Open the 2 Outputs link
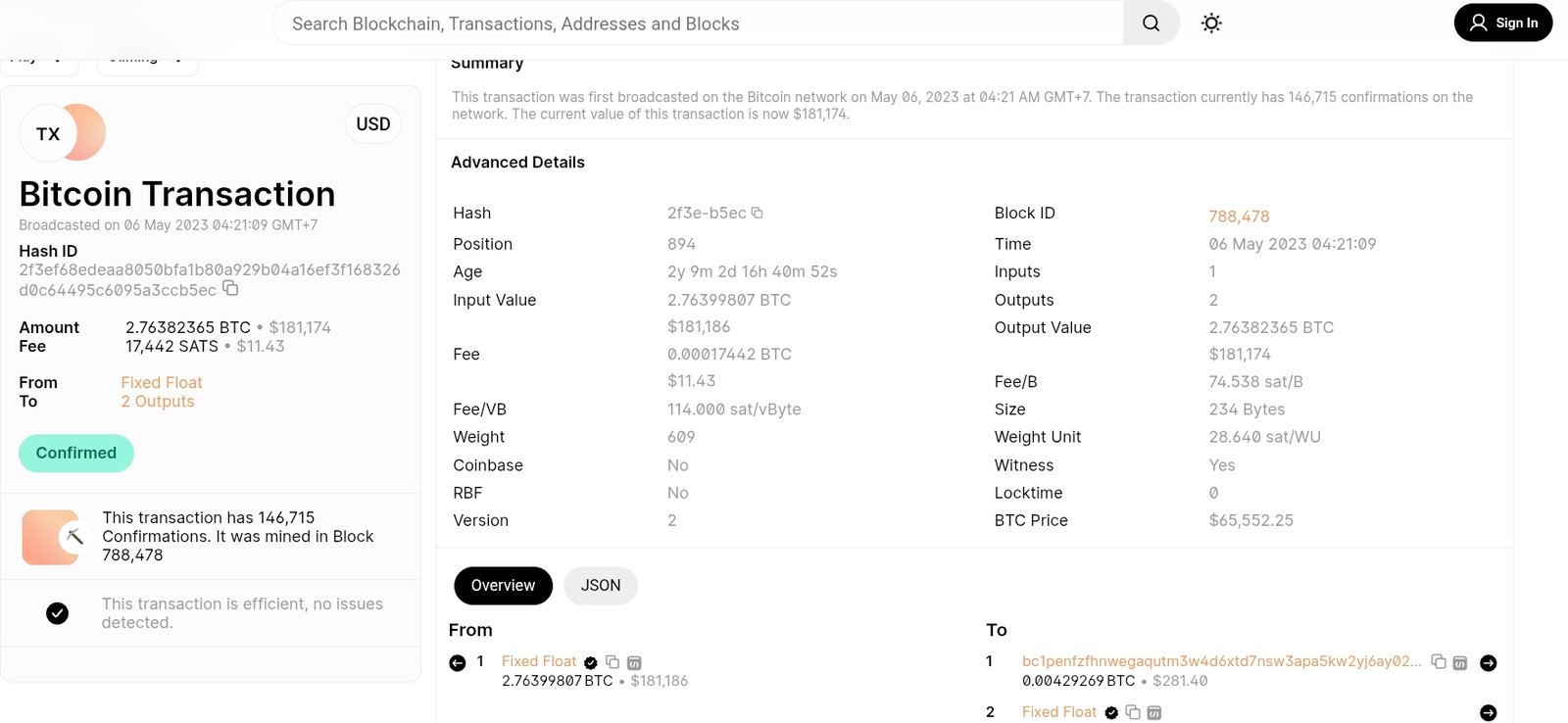The height and width of the screenshot is (723, 1568). point(158,402)
